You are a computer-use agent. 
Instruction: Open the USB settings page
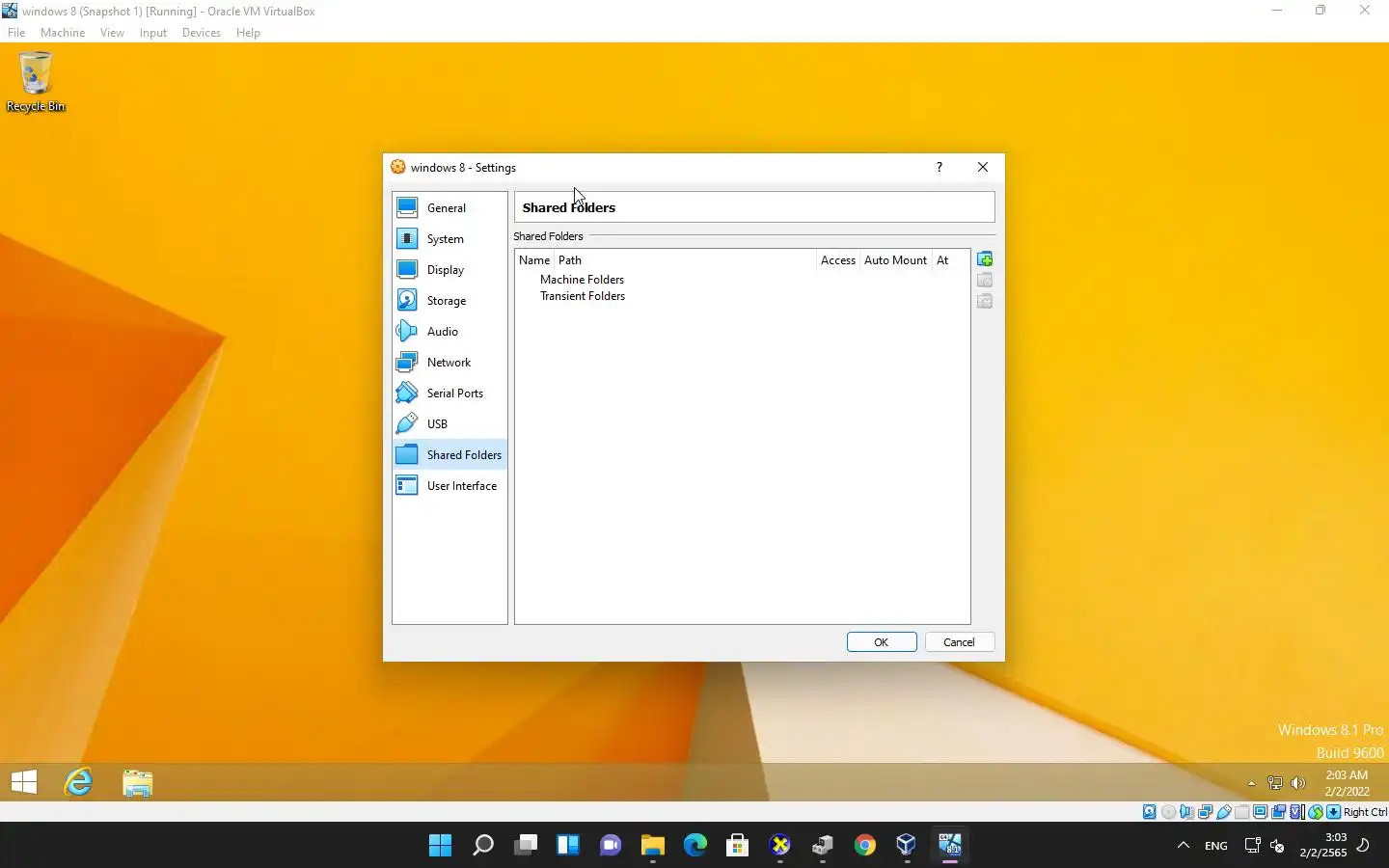449,423
